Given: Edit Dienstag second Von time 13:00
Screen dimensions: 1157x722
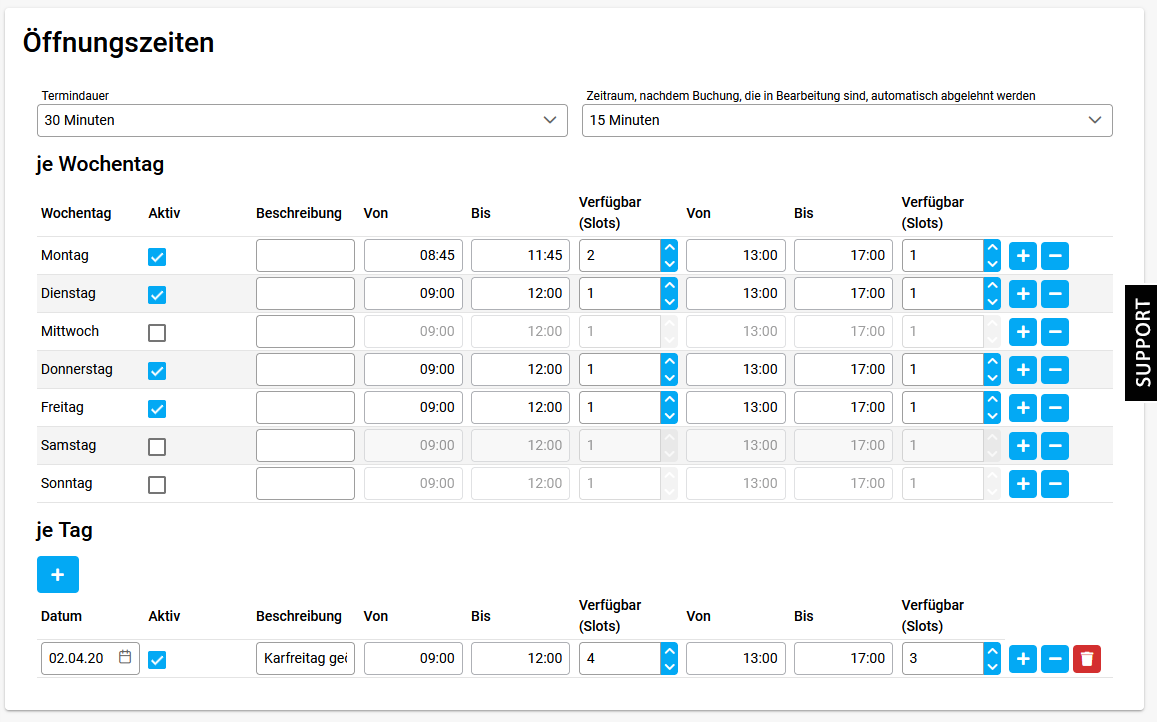Looking at the screenshot, I should (x=736, y=294).
